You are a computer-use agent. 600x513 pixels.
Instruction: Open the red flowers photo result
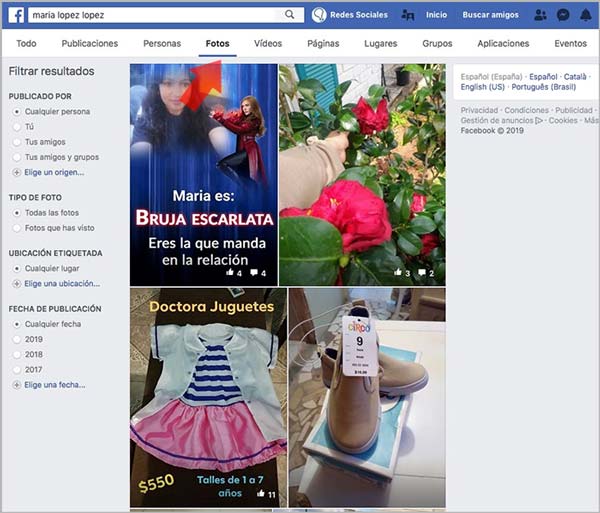tap(362, 175)
